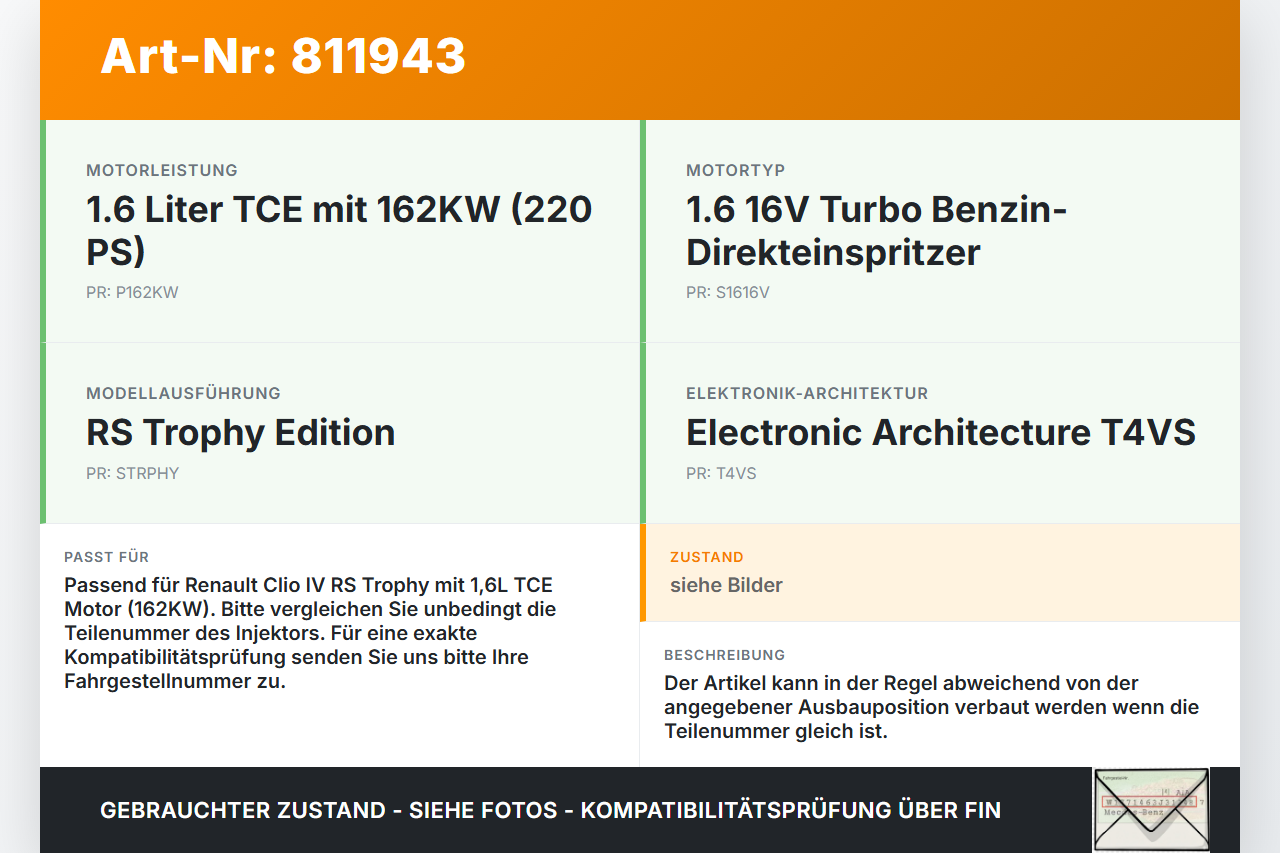Image resolution: width=1280 pixels, height=853 pixels.
Task: Click the MOTORTYP label
Action: [x=736, y=170]
